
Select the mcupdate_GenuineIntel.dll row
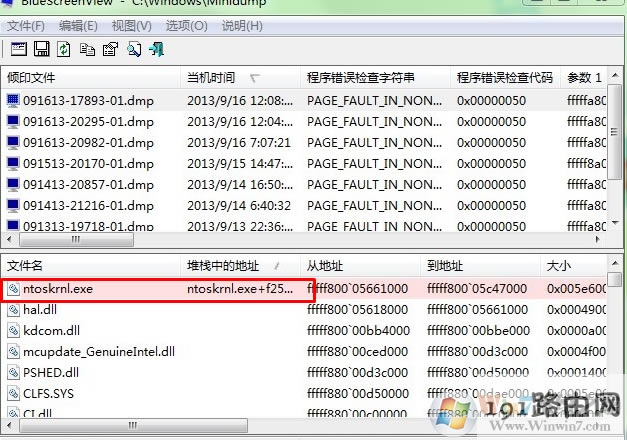(304, 352)
